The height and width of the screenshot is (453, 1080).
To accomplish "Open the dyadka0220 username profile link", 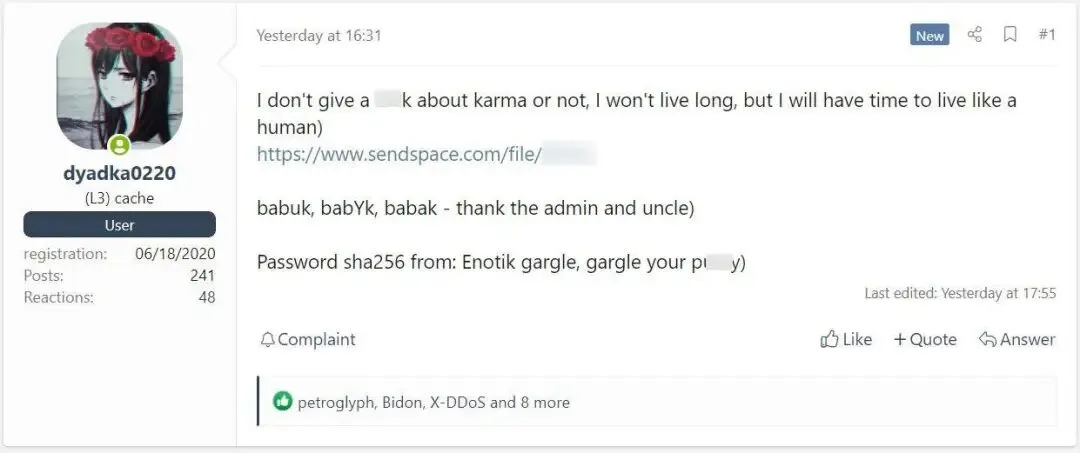I will 119,173.
